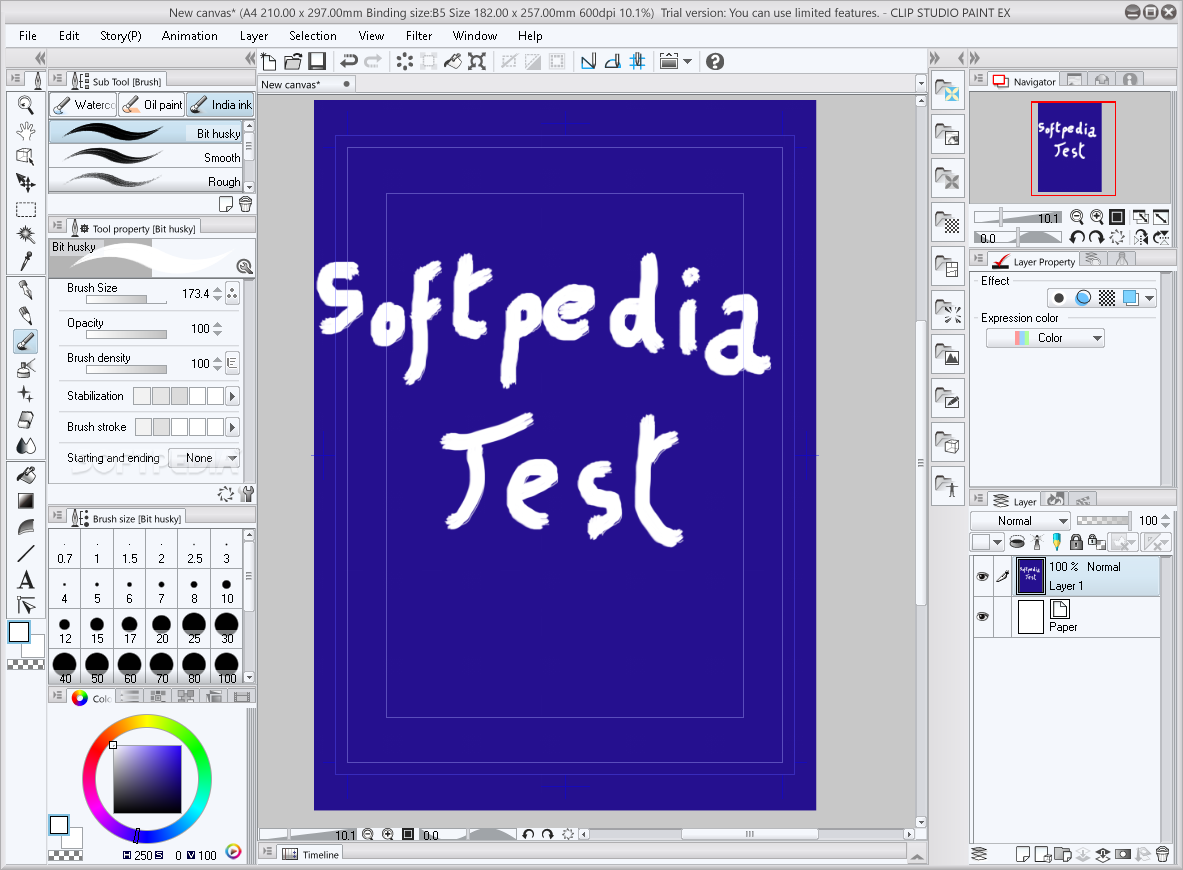
Task: Open the Expression color dropdown
Action: click(x=1045, y=338)
